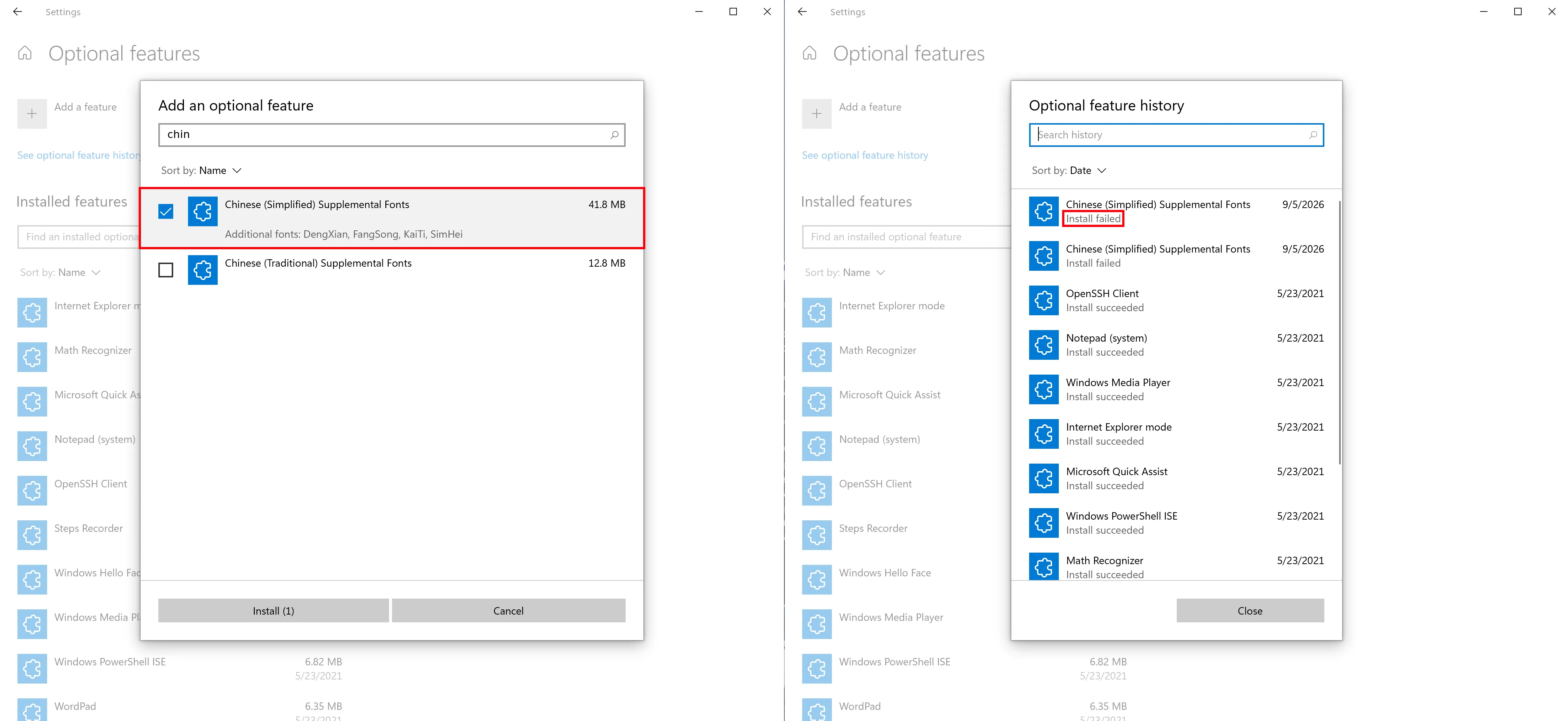Click the Install (1) button
Image resolution: width=1568 pixels, height=721 pixels.
(273, 610)
